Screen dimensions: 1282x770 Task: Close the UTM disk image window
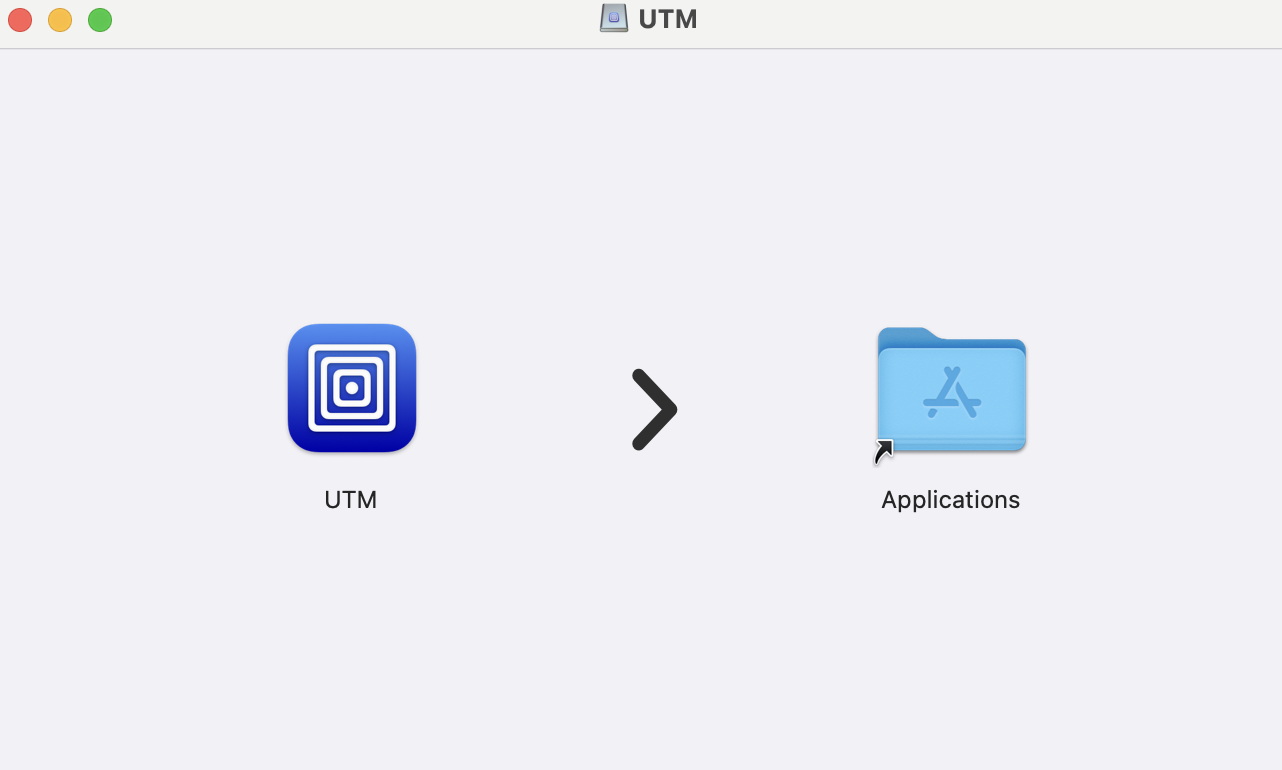pyautogui.click(x=20, y=20)
